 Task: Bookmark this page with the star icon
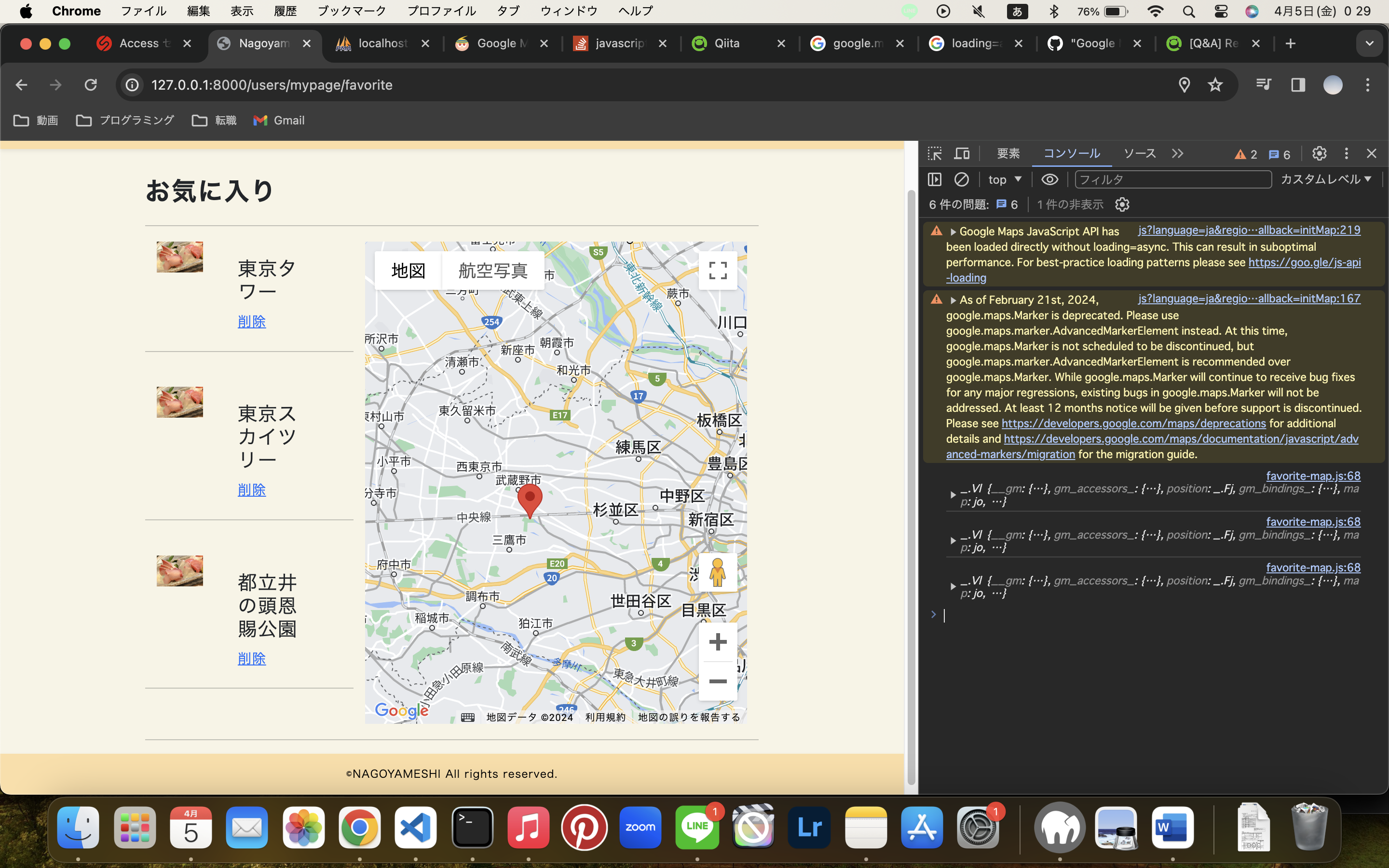pyautogui.click(x=1215, y=85)
